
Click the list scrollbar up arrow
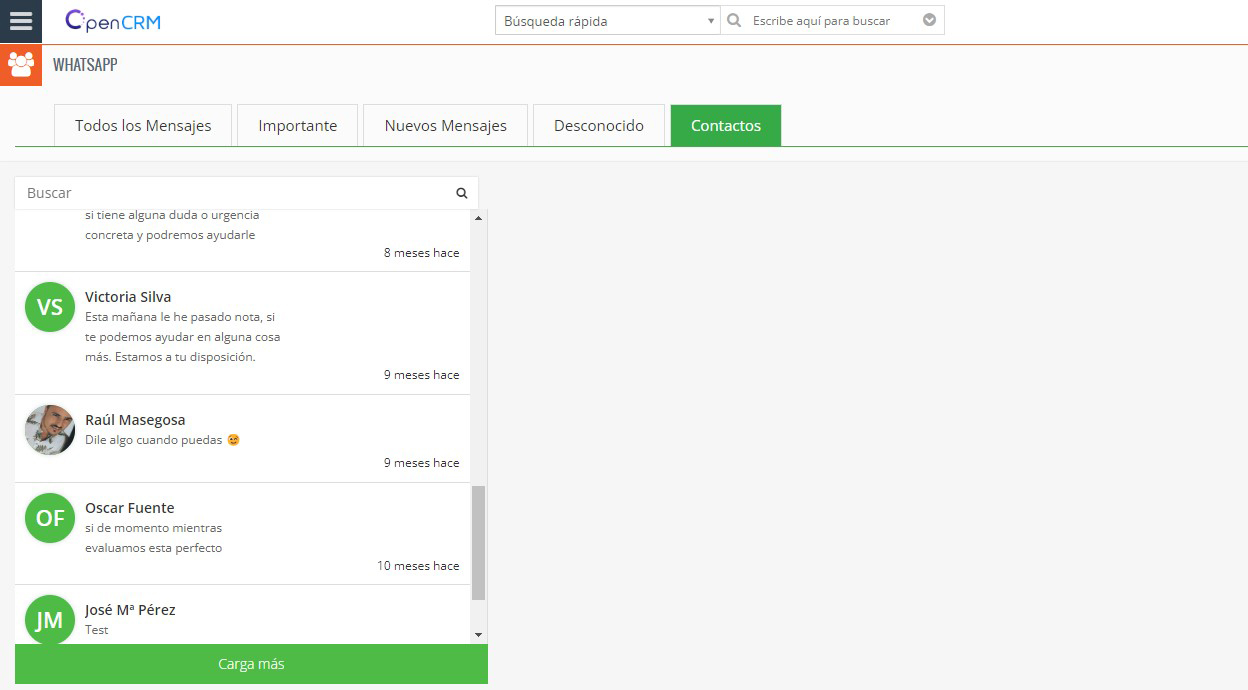478,218
